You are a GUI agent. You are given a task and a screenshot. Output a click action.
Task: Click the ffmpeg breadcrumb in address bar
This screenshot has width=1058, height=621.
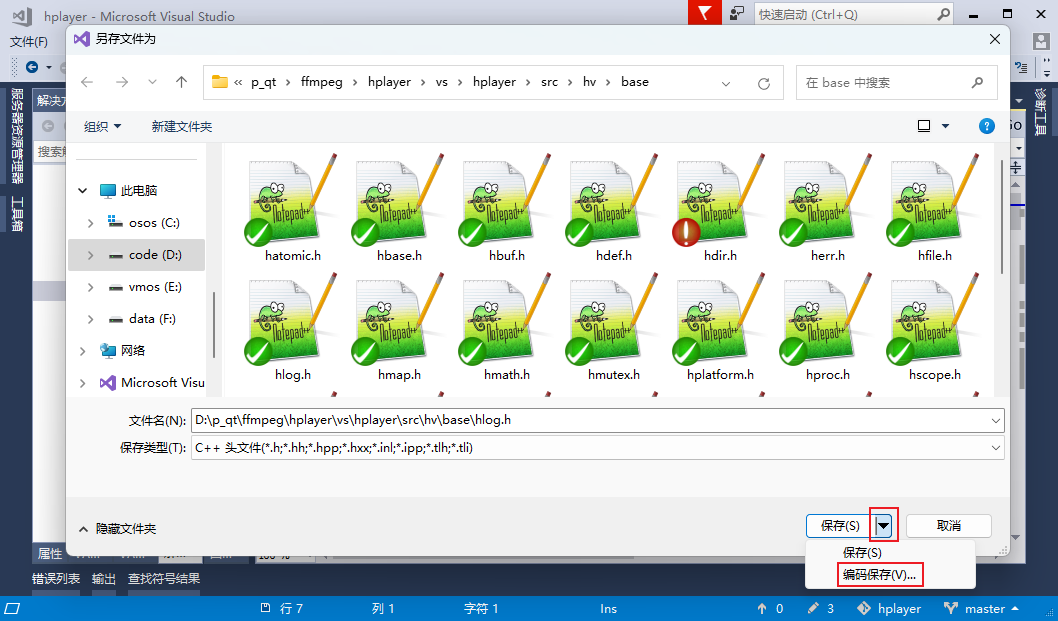[x=322, y=82]
